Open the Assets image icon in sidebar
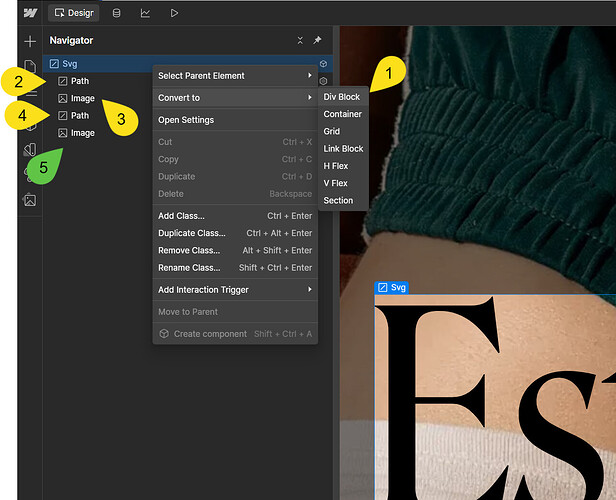The width and height of the screenshot is (616, 500). [x=30, y=200]
